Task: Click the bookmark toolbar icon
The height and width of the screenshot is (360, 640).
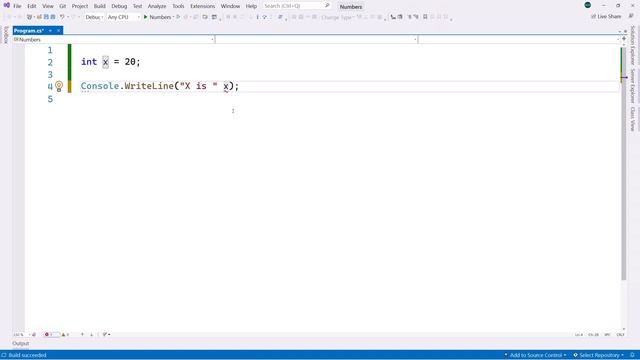Action: click(x=425, y=17)
